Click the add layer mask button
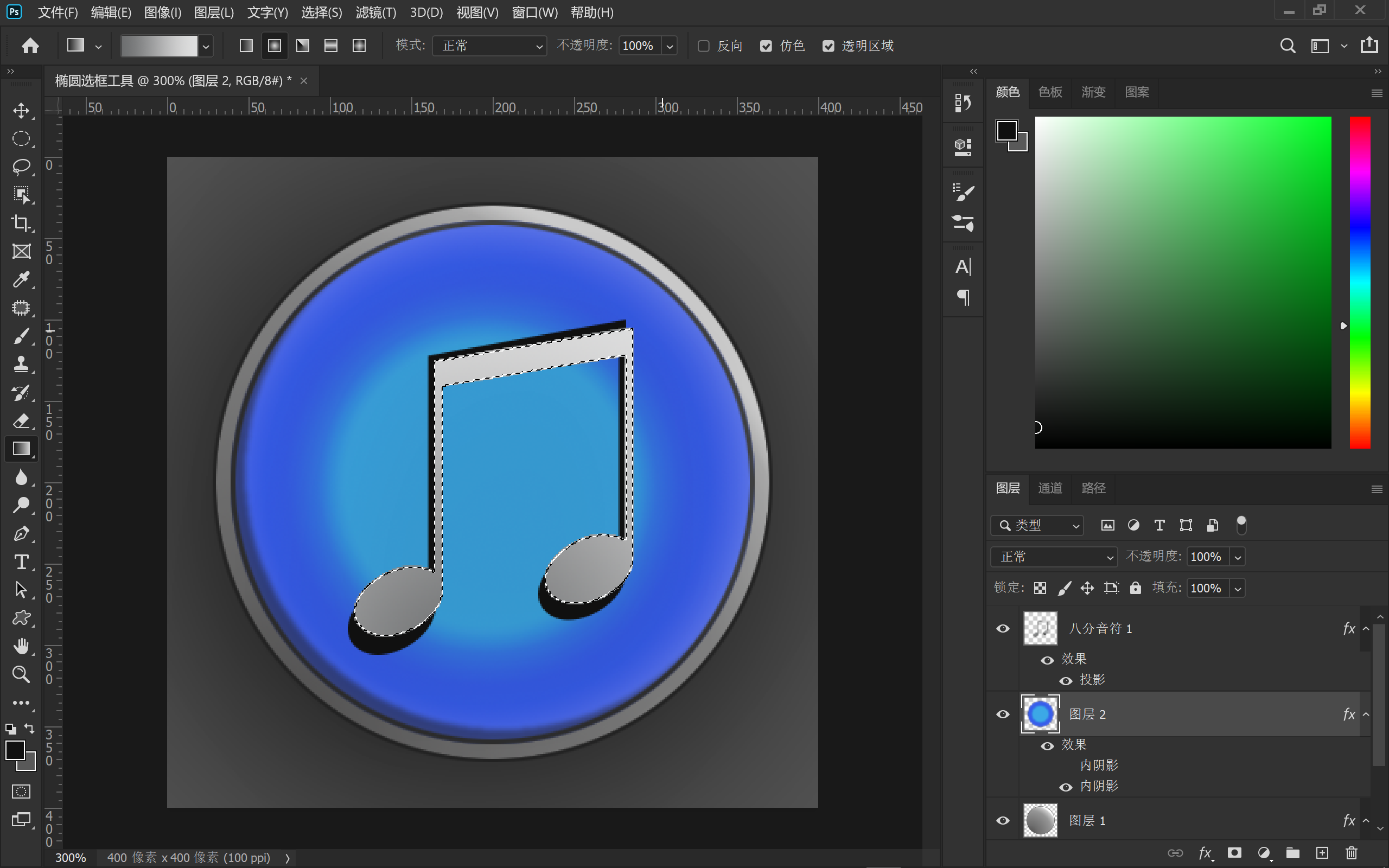Image resolution: width=1389 pixels, height=868 pixels. (1234, 853)
